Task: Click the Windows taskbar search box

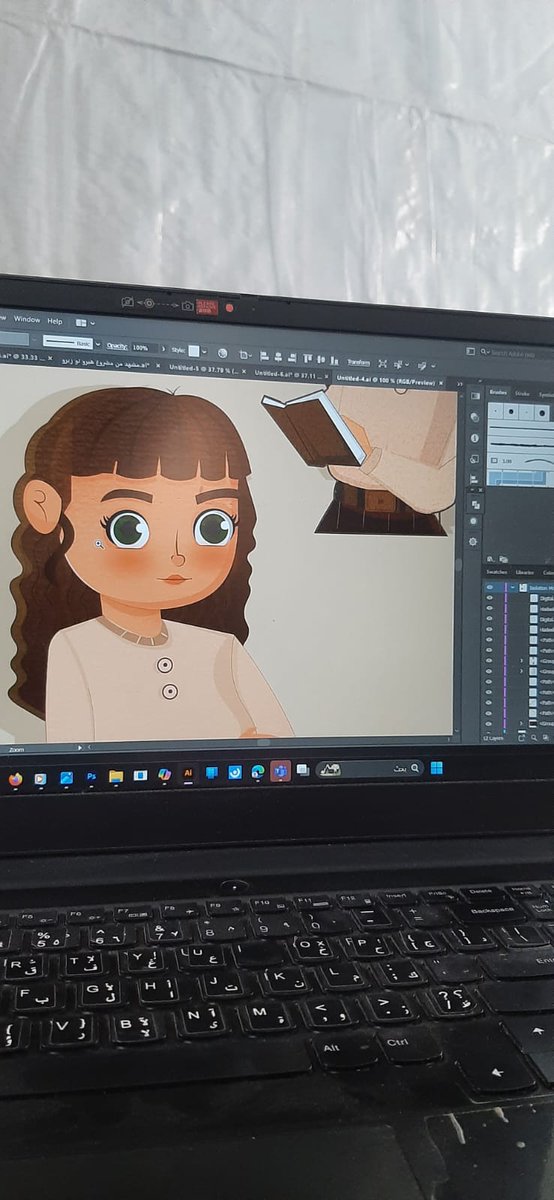Action: (x=369, y=768)
